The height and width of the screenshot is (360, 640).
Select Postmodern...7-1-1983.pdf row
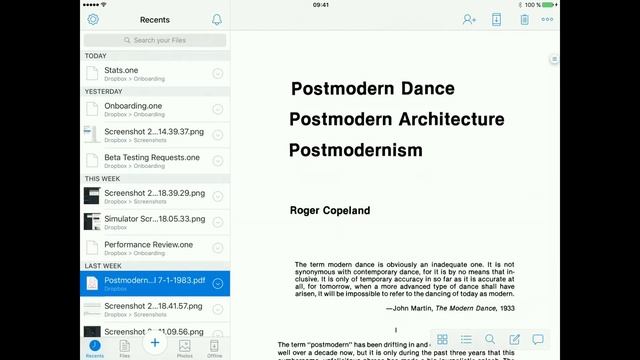(x=155, y=283)
